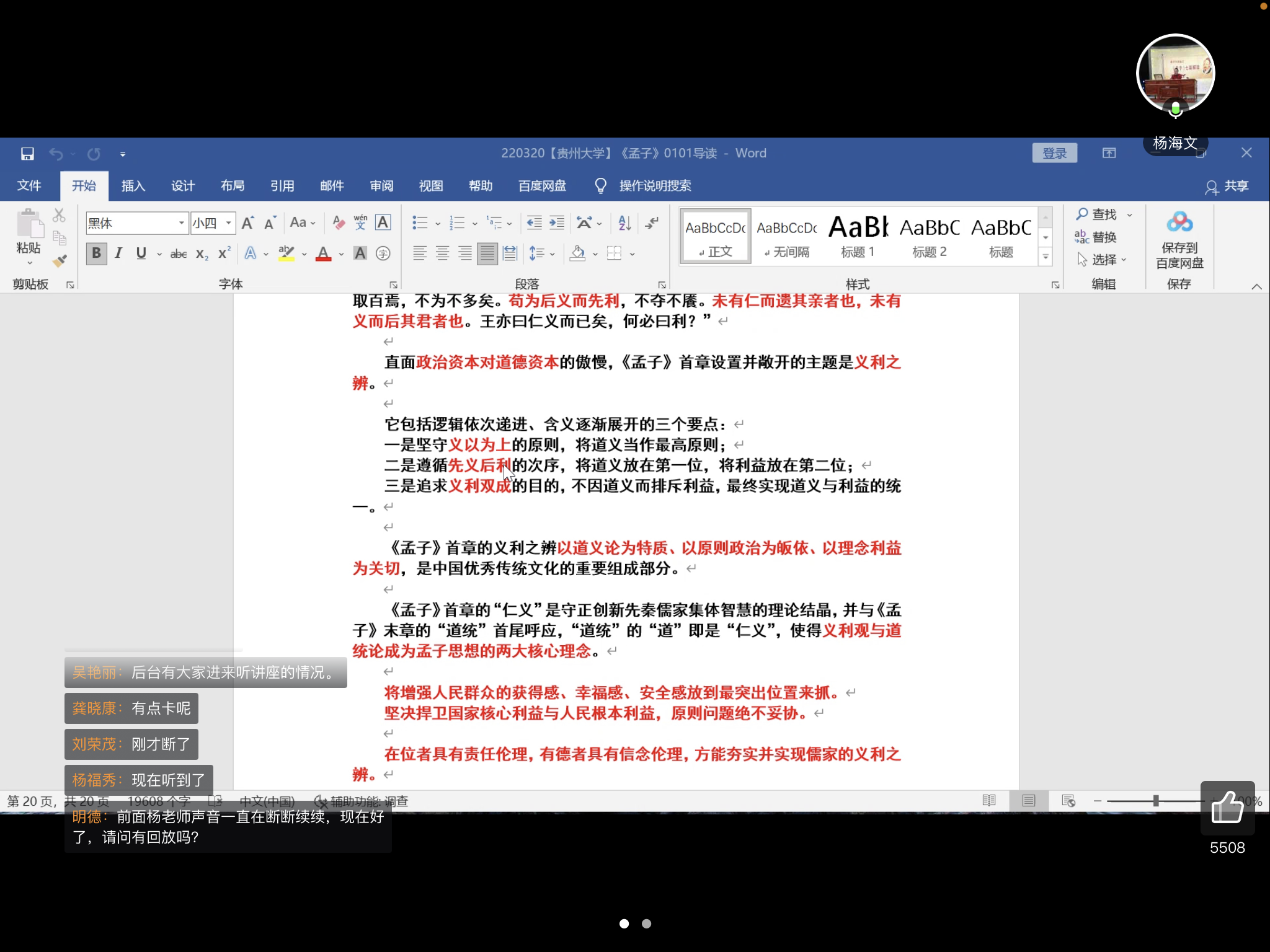The height and width of the screenshot is (952, 1270).
Task: Open the 文件 File tab
Action: tap(29, 186)
